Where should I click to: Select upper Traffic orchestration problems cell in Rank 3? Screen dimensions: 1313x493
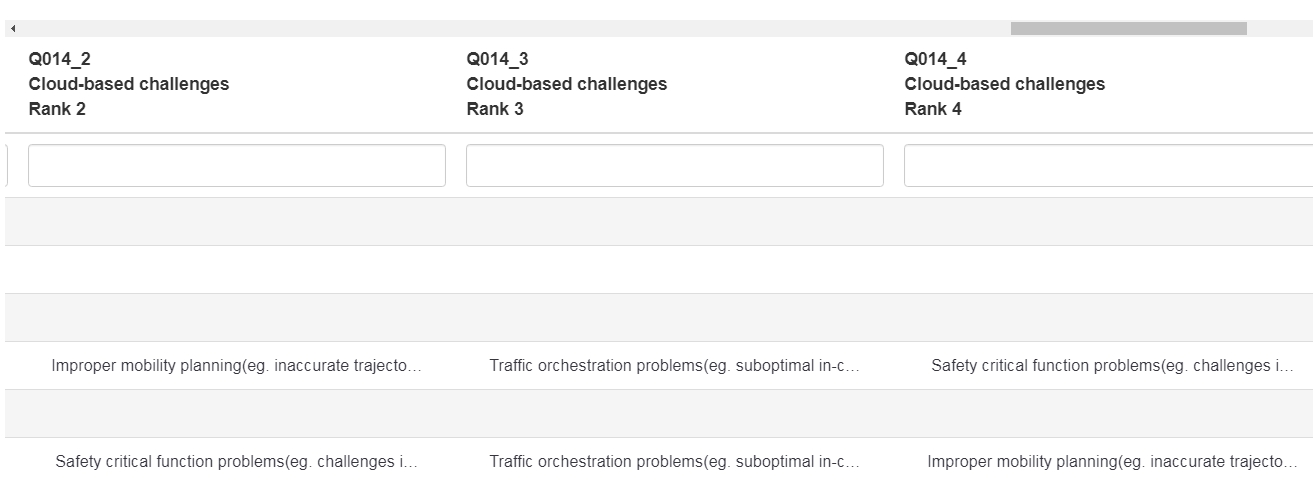tap(675, 366)
